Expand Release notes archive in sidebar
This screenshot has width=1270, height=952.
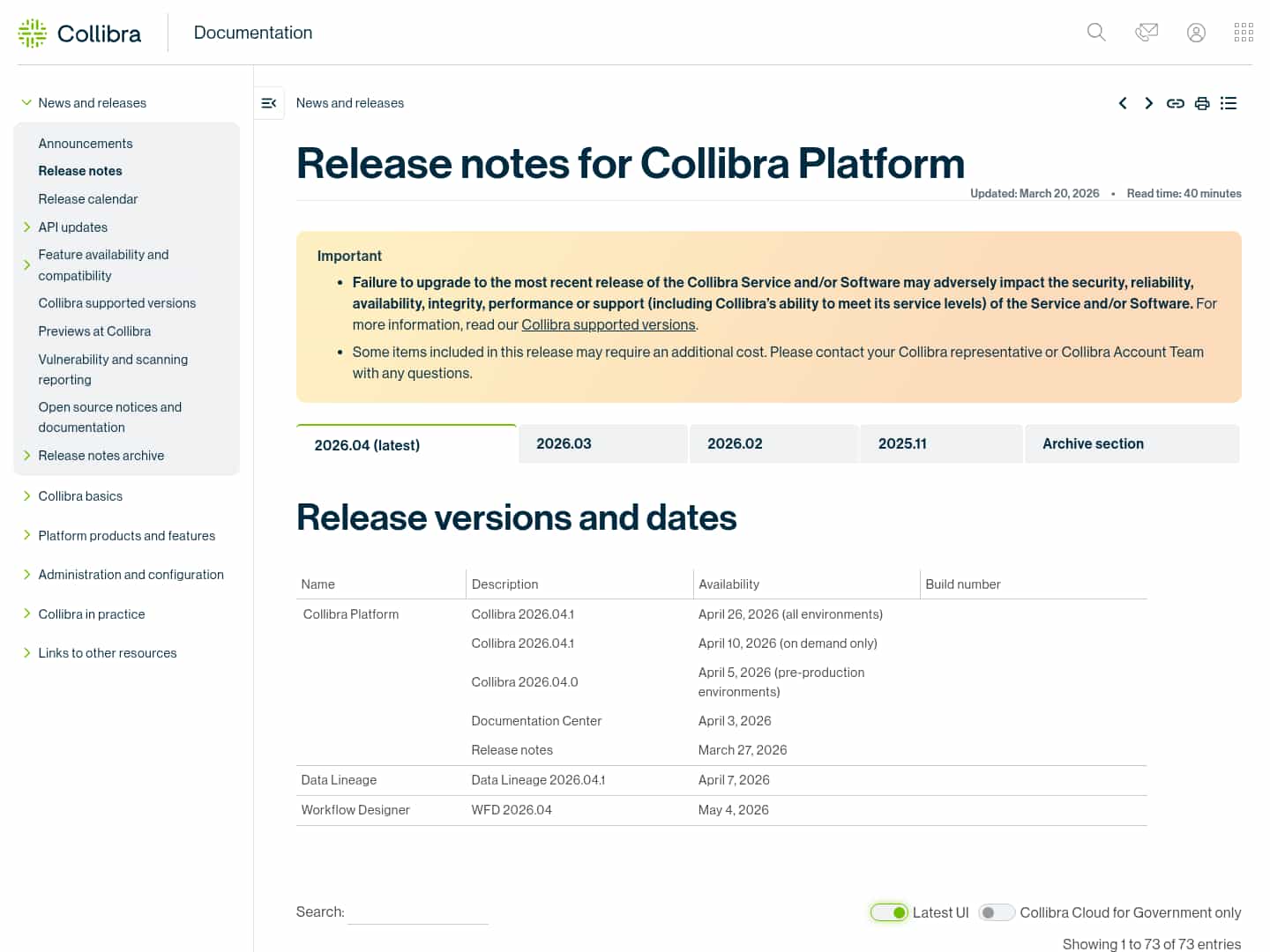coord(26,456)
